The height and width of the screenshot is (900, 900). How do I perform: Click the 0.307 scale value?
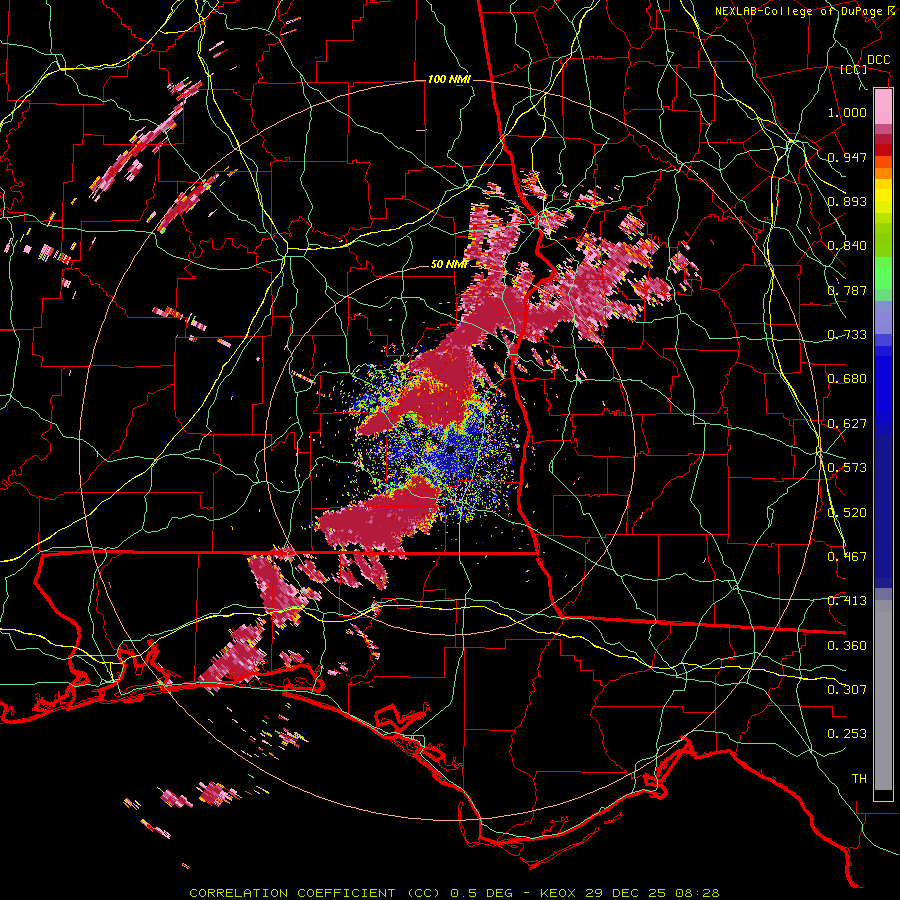847,690
